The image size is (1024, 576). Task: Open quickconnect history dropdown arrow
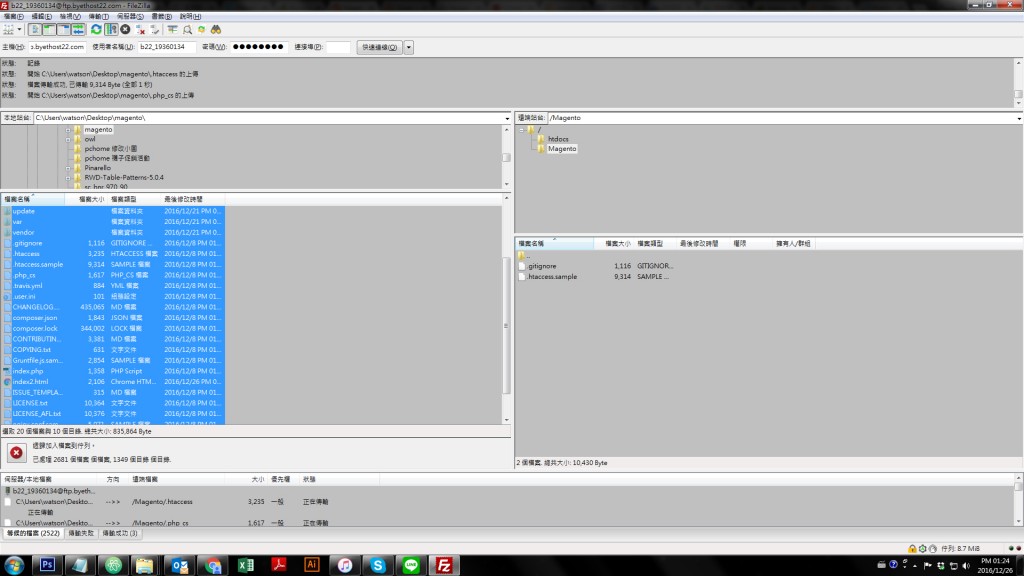pyautogui.click(x=409, y=47)
